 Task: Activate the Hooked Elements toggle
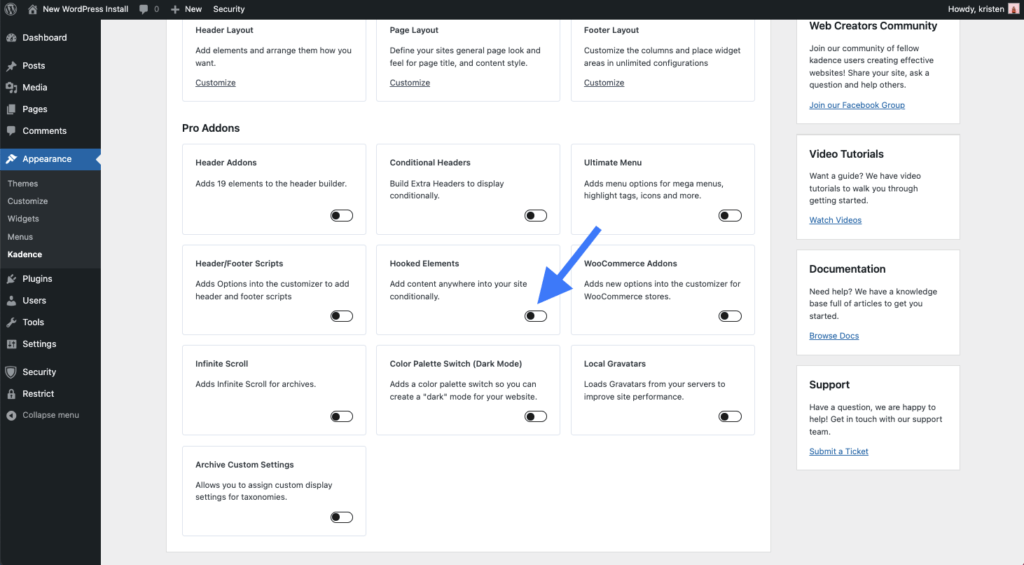[536, 316]
